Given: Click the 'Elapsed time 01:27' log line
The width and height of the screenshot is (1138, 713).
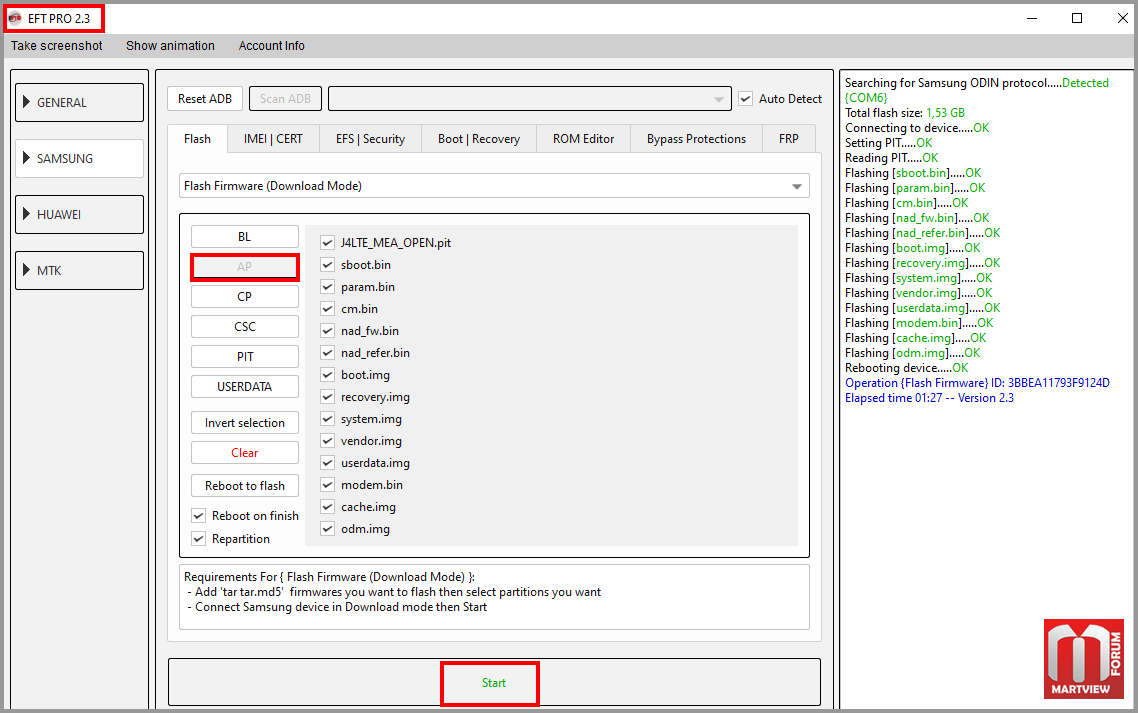Looking at the screenshot, I should (x=929, y=398).
